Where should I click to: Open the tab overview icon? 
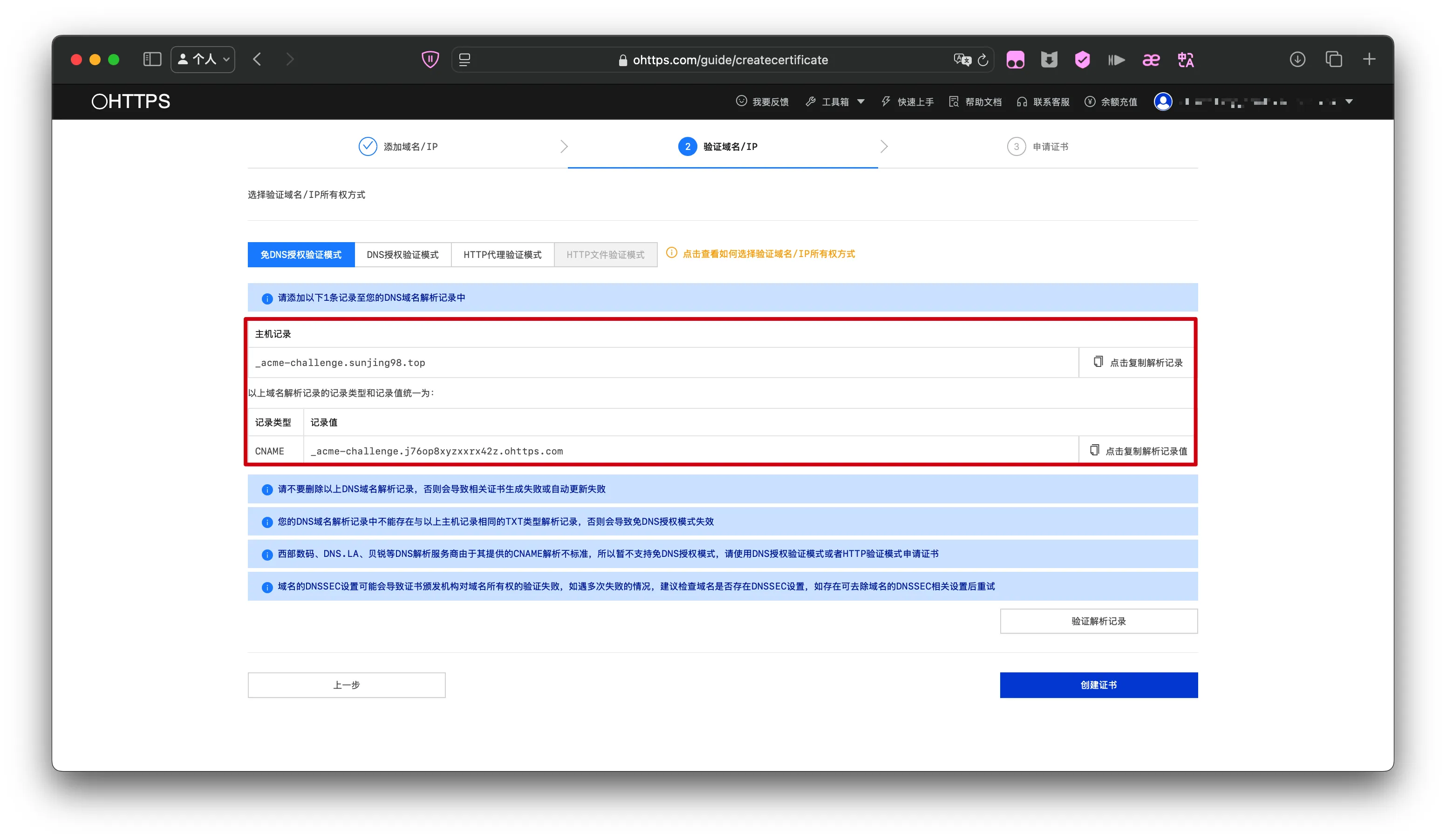(x=1334, y=60)
